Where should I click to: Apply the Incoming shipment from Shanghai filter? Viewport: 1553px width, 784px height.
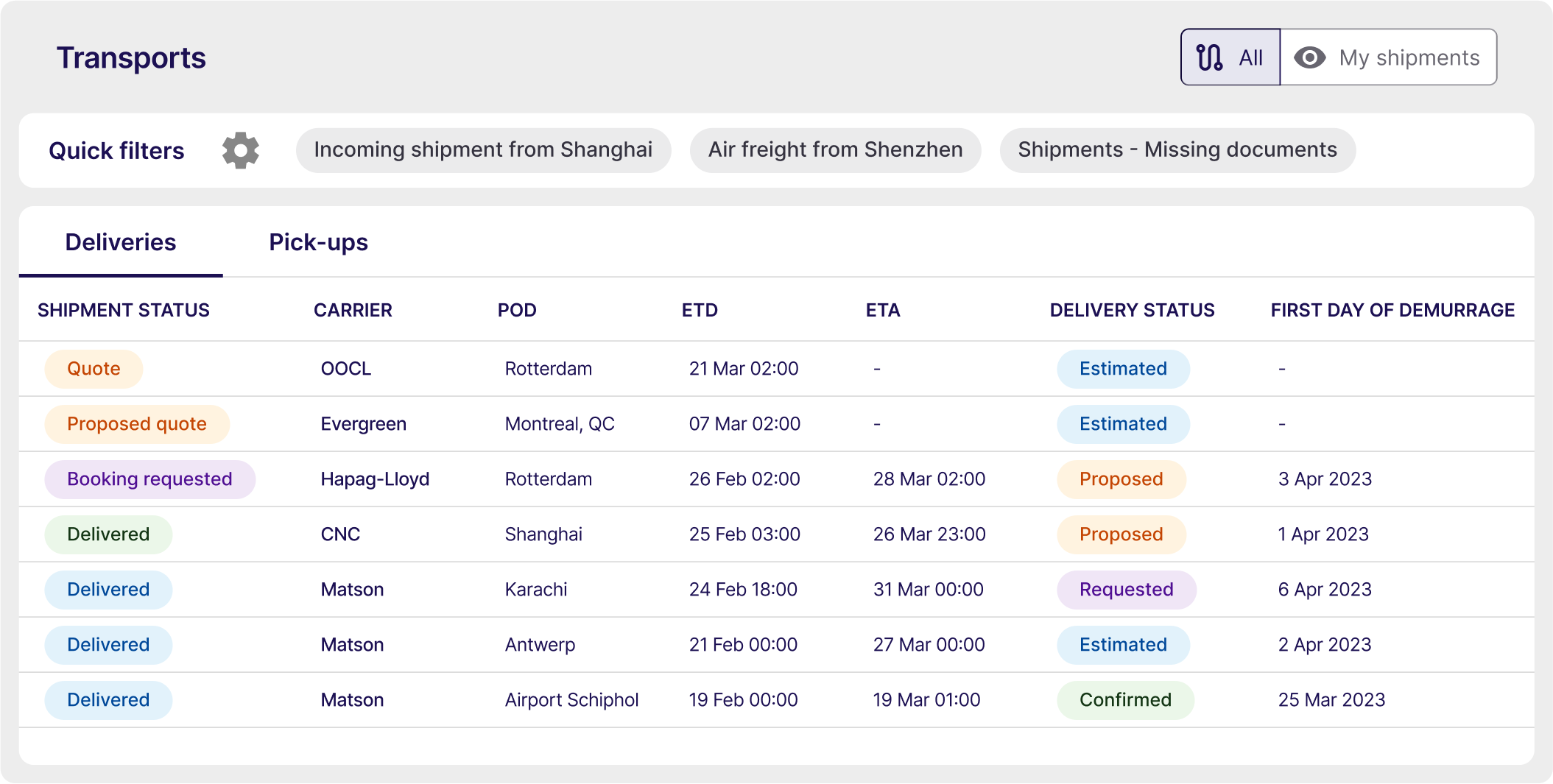point(483,149)
